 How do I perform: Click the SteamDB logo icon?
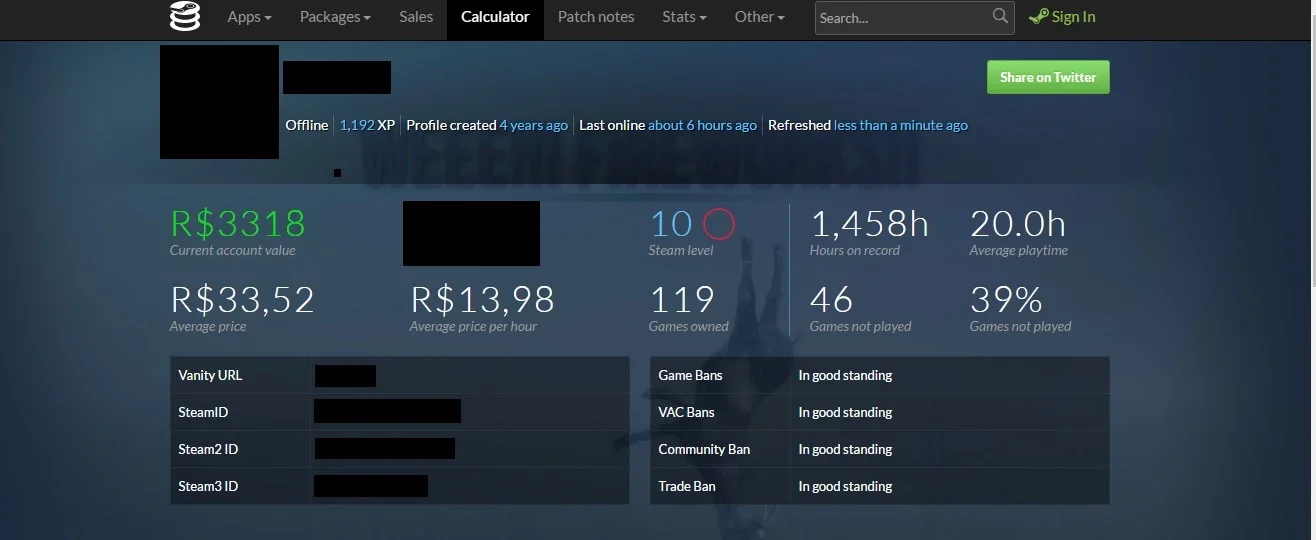(185, 17)
